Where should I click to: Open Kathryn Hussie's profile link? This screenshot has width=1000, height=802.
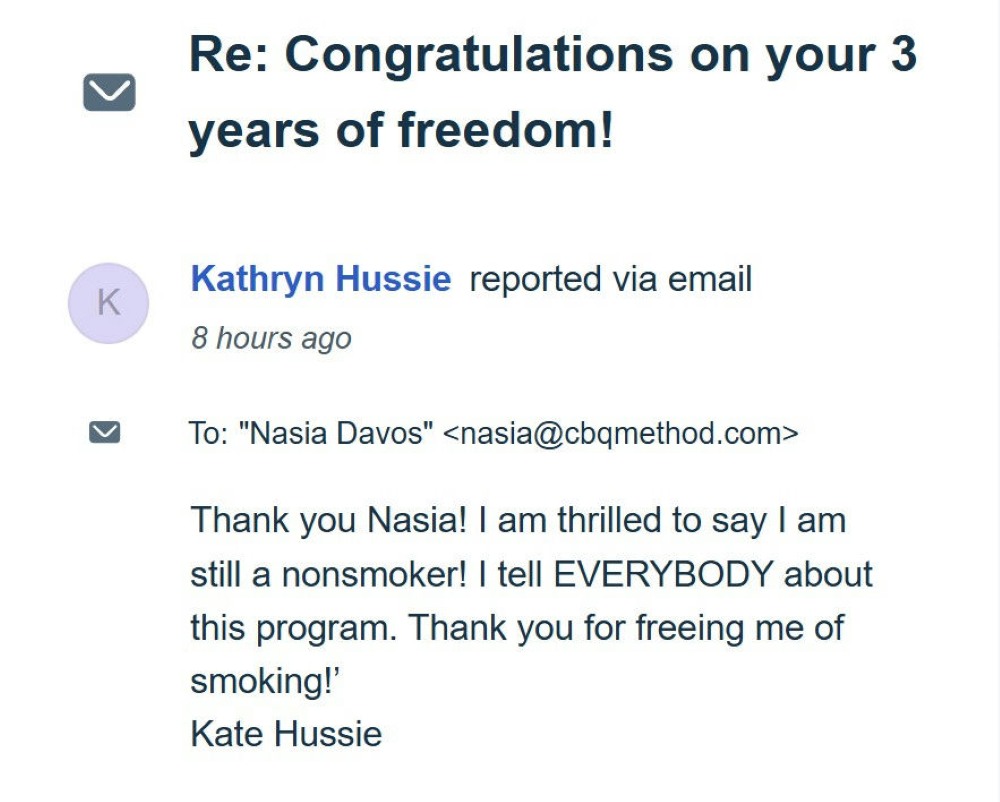coord(320,279)
